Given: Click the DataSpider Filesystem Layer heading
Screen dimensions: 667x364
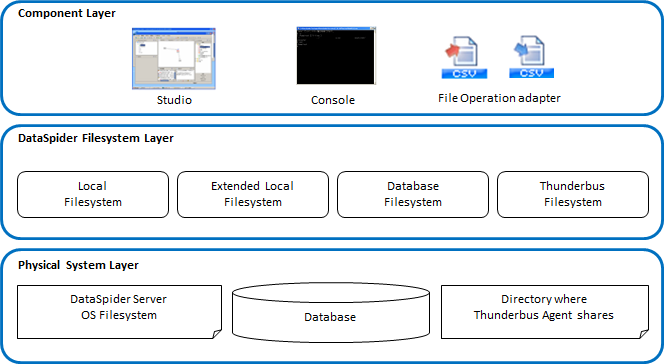Looking at the screenshot, I should coord(96,138).
